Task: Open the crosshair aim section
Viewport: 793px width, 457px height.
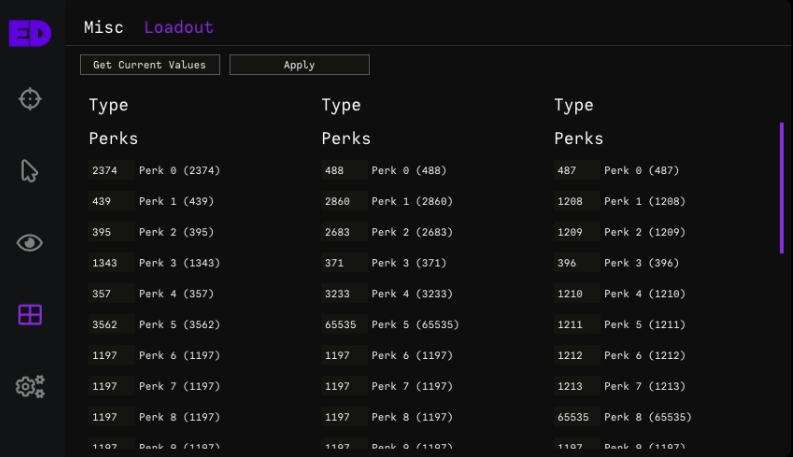Action: 30,99
